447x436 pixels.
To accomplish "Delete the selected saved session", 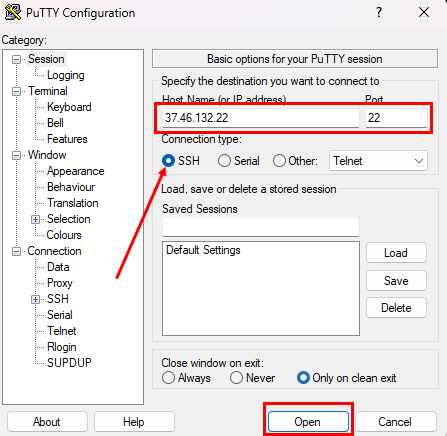I will click(x=396, y=308).
